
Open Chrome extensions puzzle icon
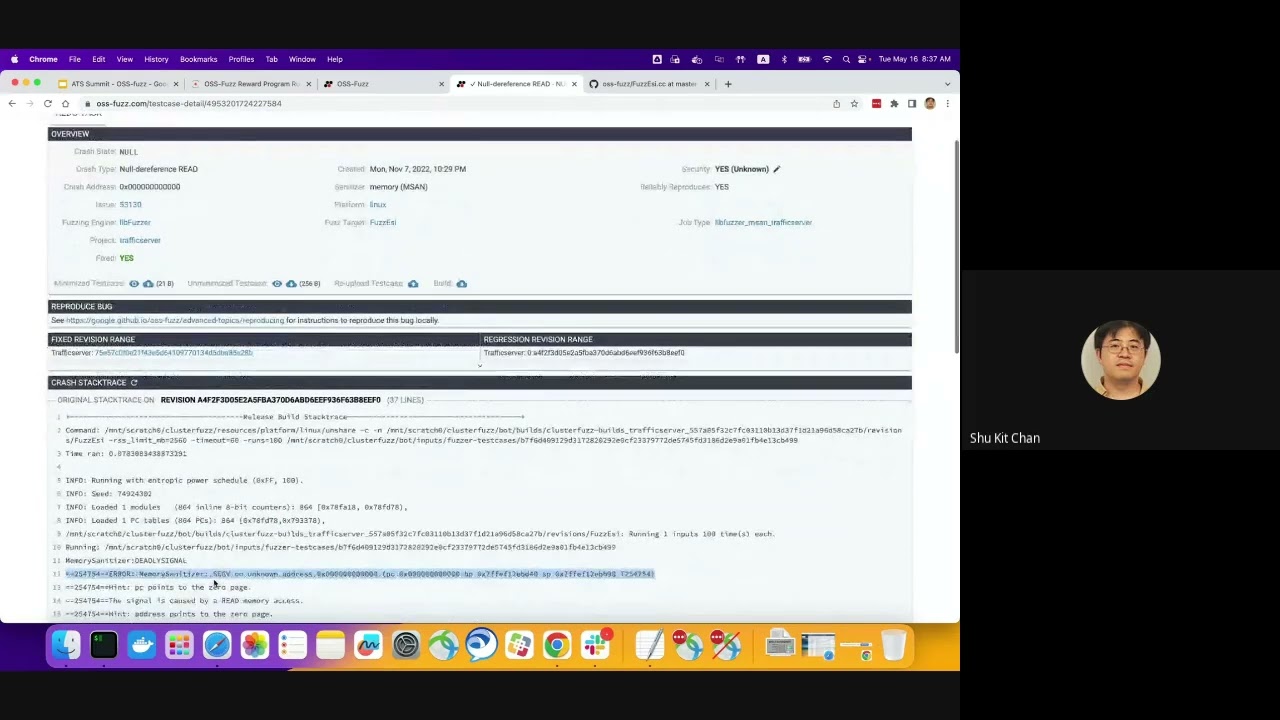(894, 104)
